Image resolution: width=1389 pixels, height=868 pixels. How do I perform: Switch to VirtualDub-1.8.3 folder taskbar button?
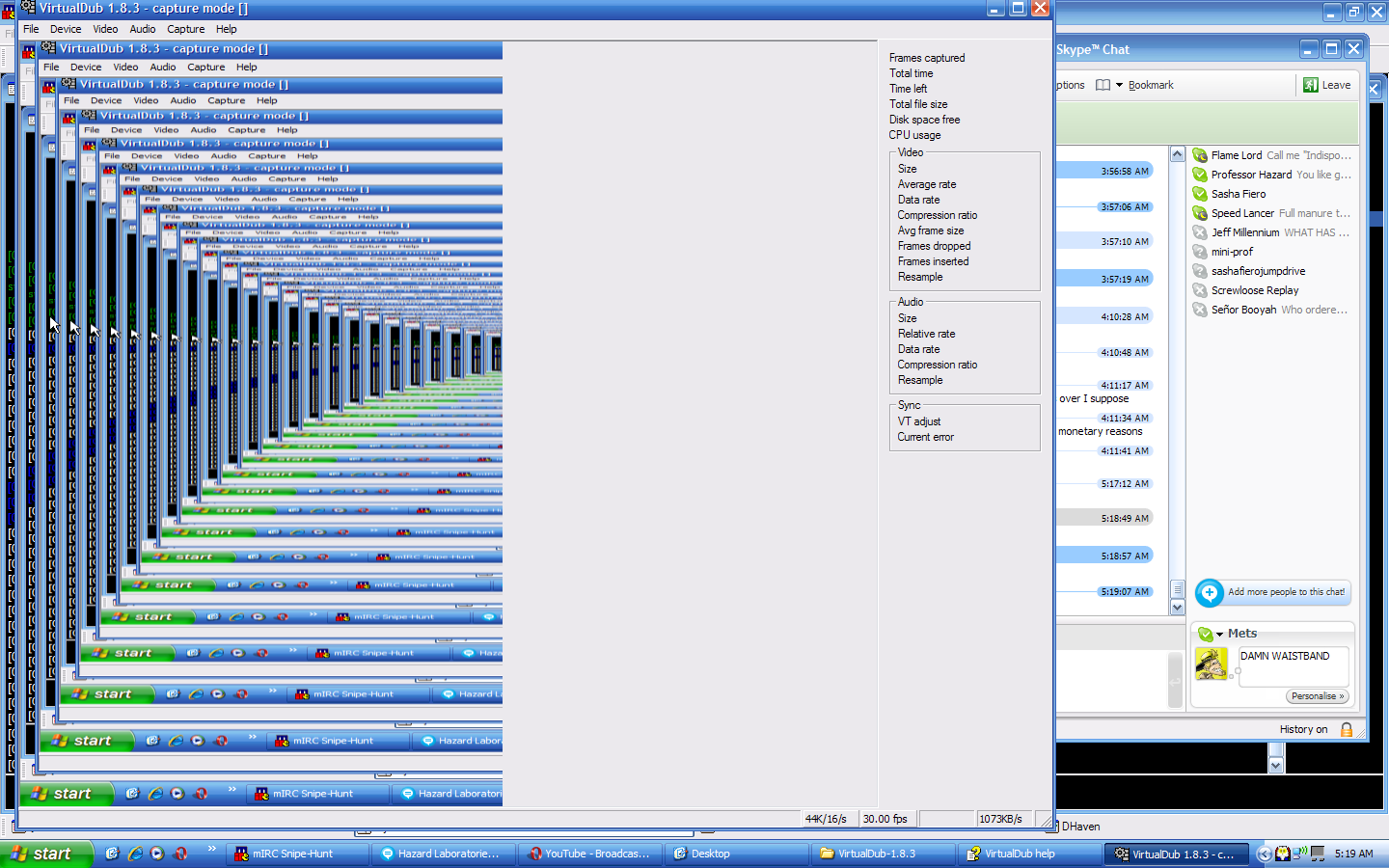click(x=885, y=854)
